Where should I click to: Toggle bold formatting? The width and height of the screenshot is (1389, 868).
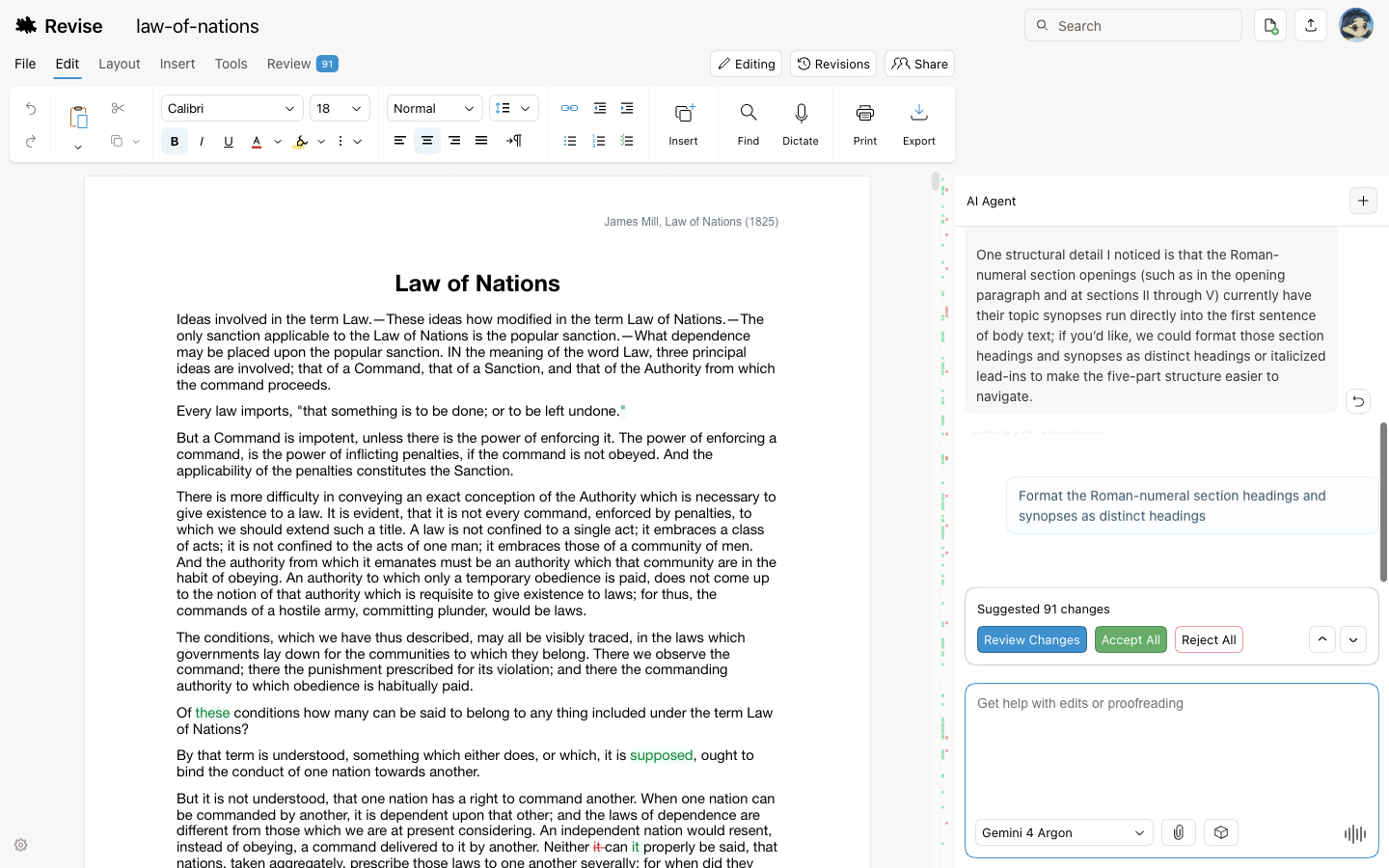175,142
